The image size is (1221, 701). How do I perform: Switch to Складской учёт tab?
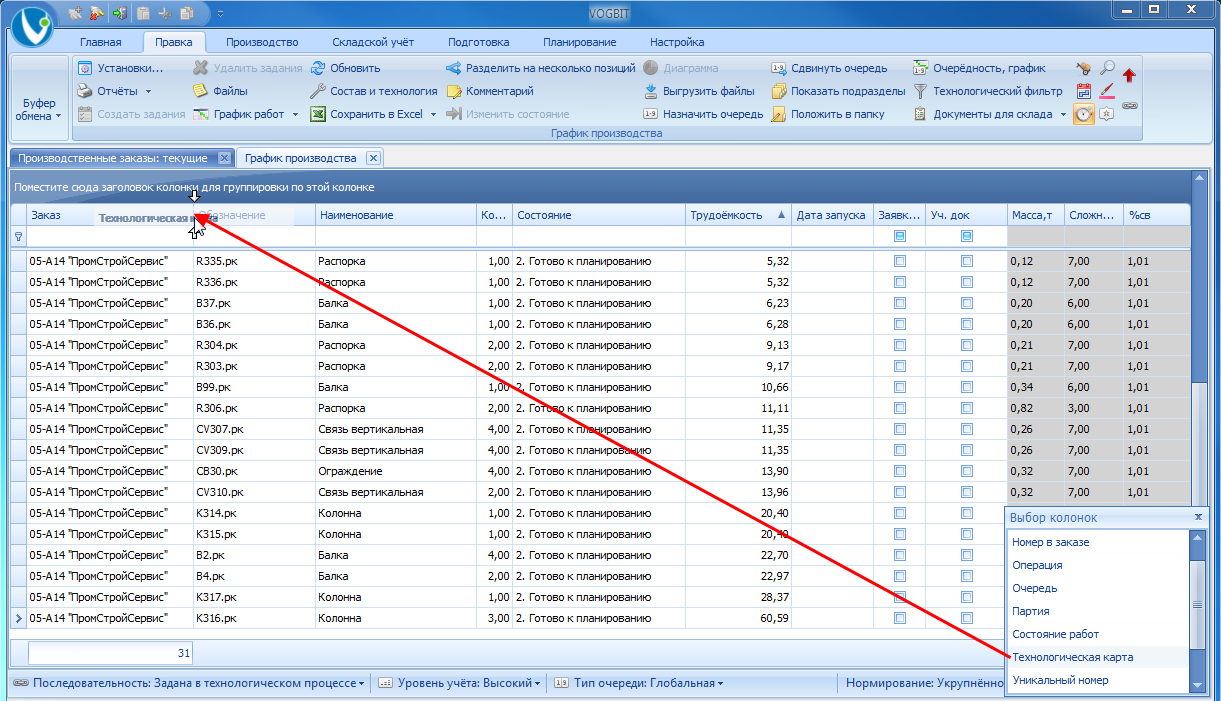point(375,42)
